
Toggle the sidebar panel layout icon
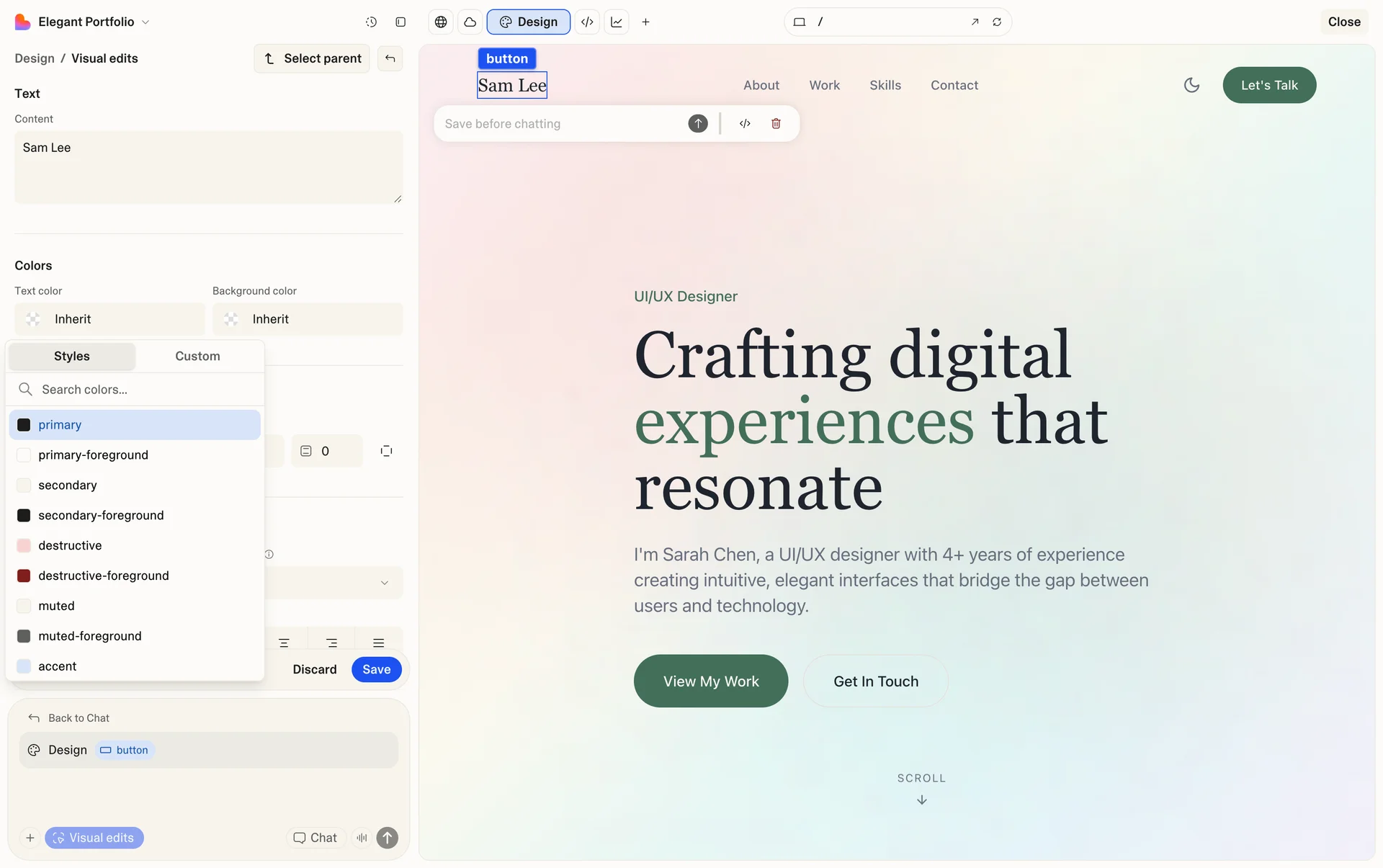pyautogui.click(x=400, y=22)
